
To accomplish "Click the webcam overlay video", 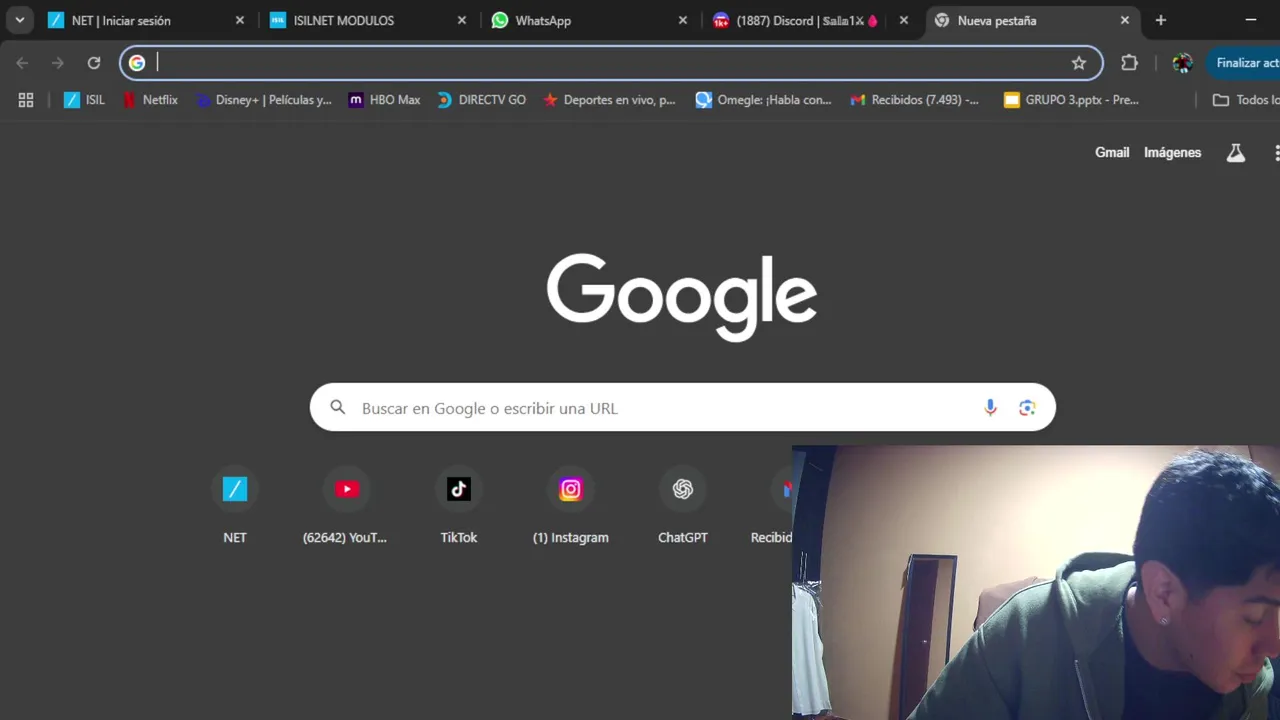I will [1036, 583].
